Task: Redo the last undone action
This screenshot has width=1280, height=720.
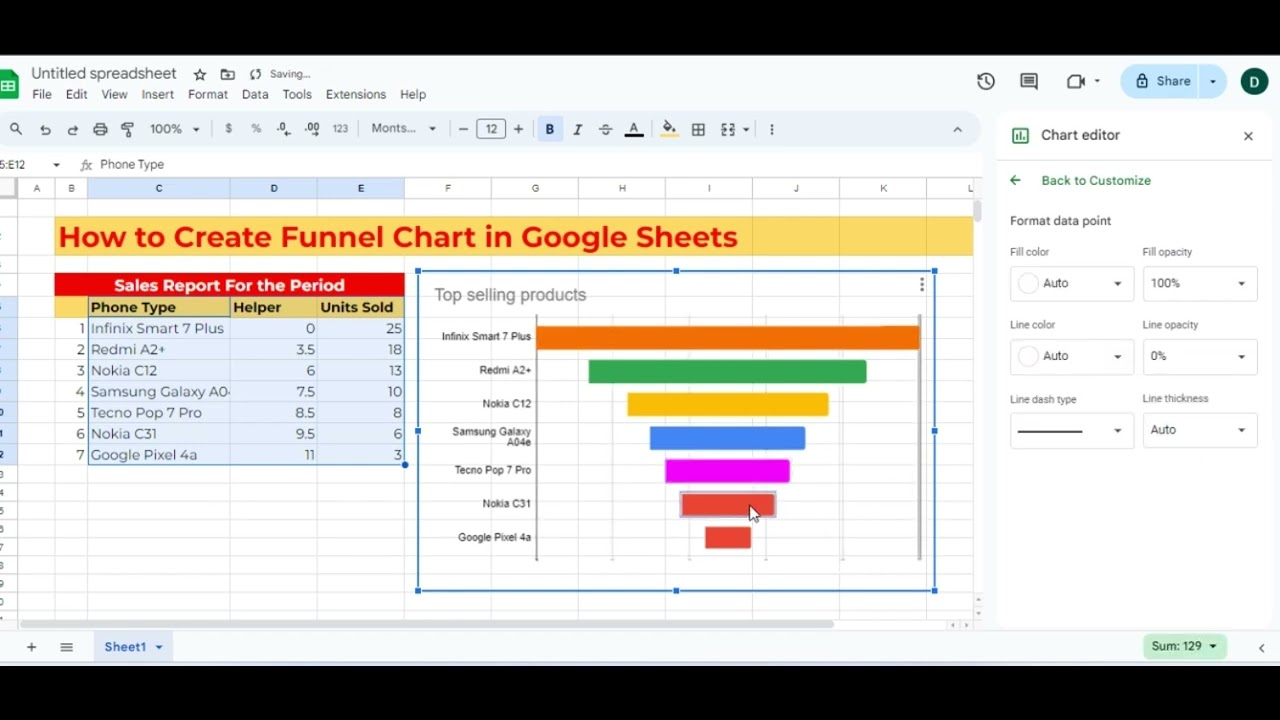Action: click(x=72, y=129)
